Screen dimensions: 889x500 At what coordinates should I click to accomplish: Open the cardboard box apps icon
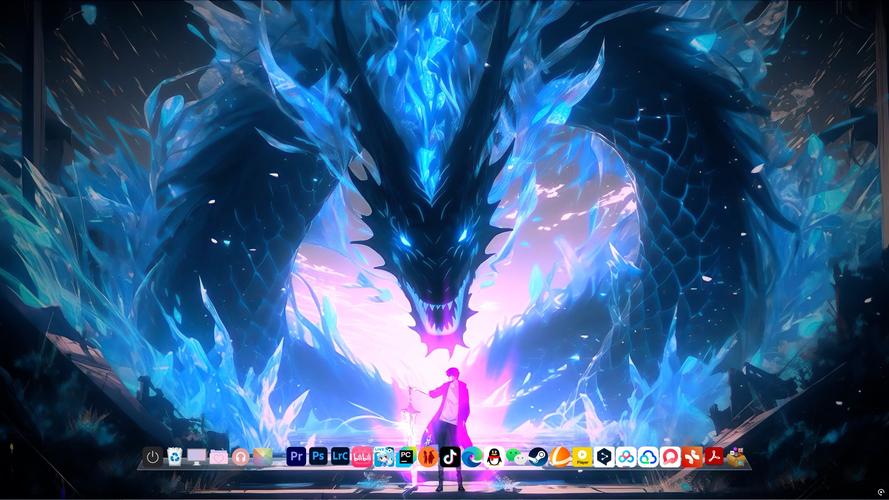click(x=736, y=456)
